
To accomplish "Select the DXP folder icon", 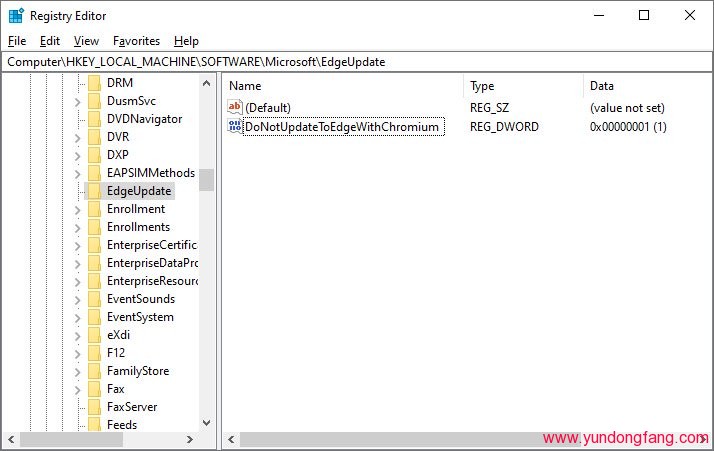I will [x=94, y=155].
